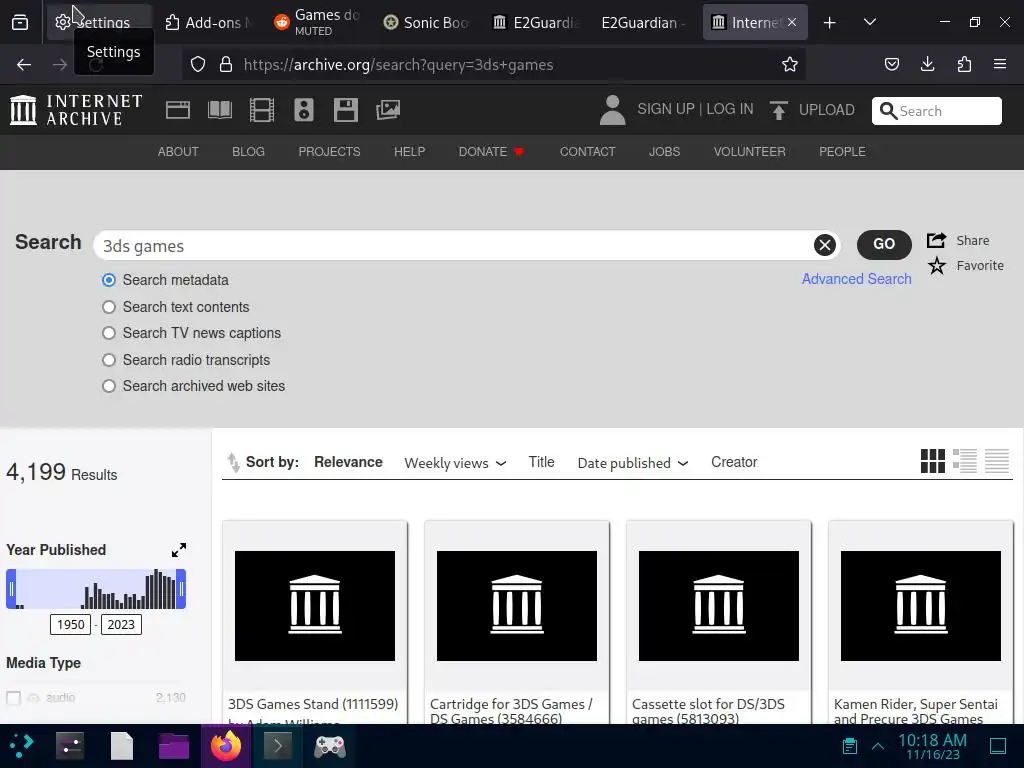Screen dimensions: 1024x768
Task: Open the Wayback Machine web icon
Action: tap(178, 110)
